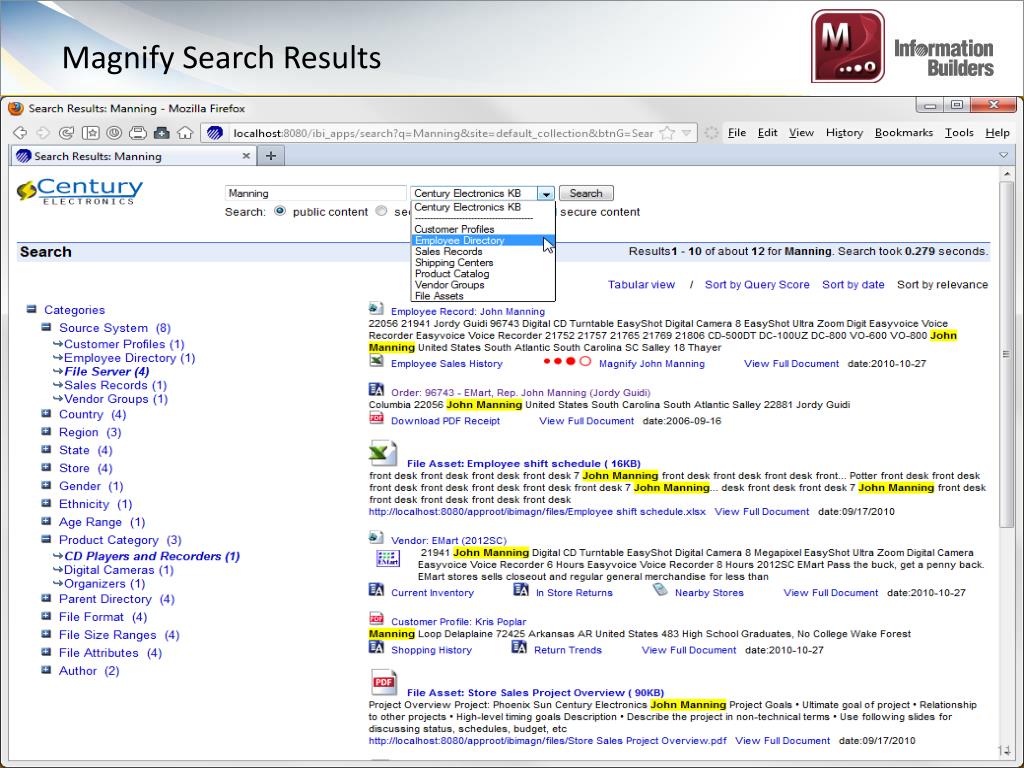Sort results by date
This screenshot has width=1024, height=768.
[x=853, y=285]
